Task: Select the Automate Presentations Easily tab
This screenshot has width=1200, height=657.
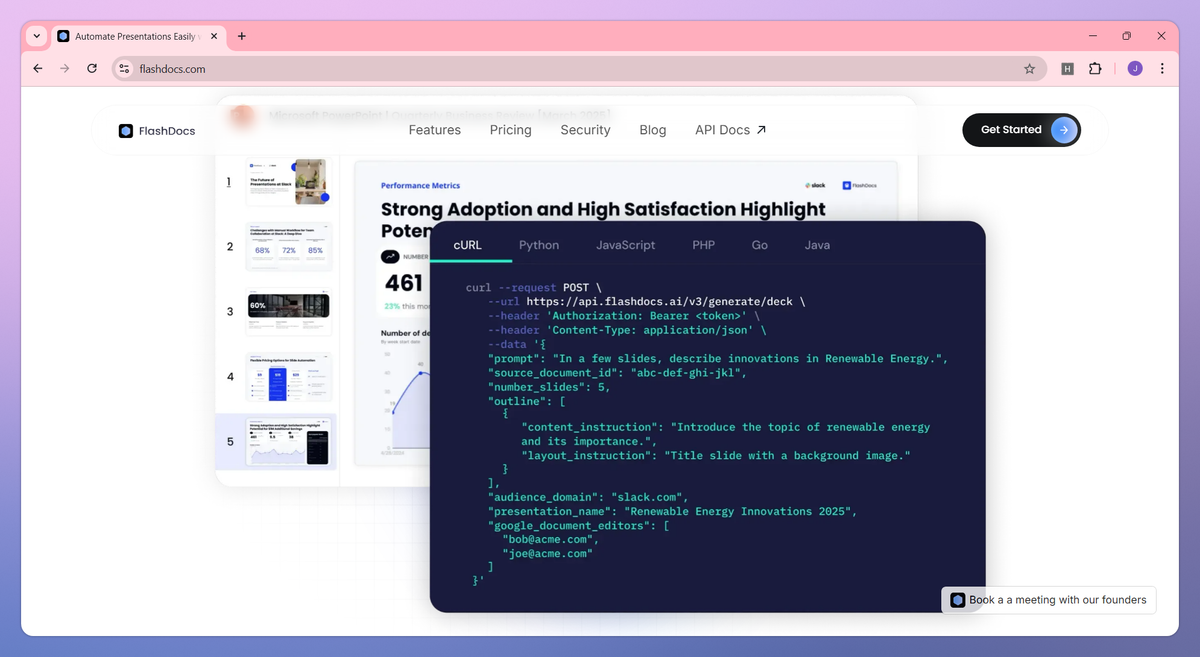Action: [138, 36]
